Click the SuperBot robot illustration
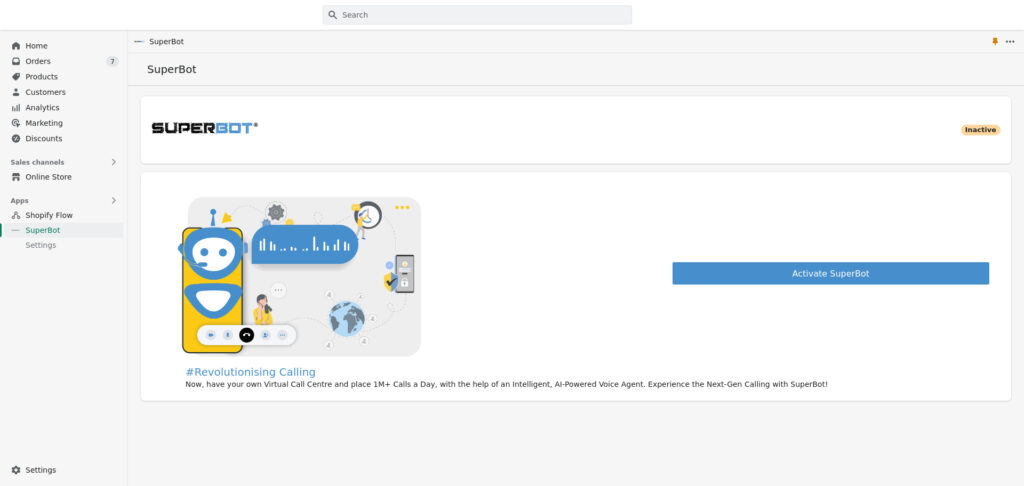Image resolution: width=1024 pixels, height=486 pixels. tap(302, 276)
